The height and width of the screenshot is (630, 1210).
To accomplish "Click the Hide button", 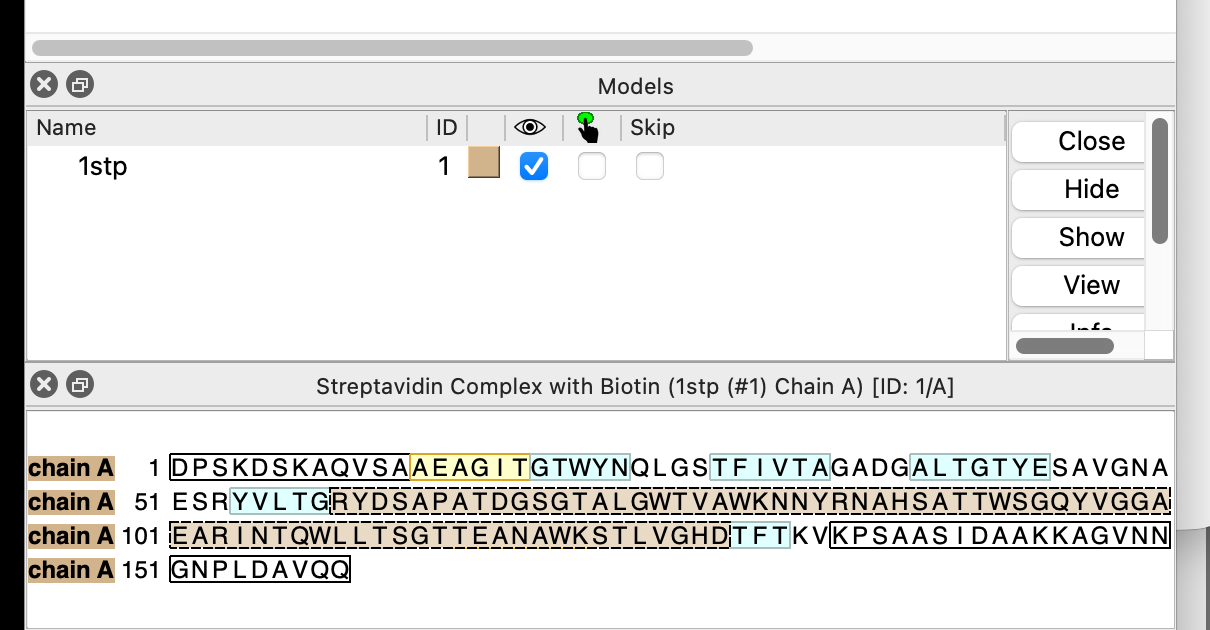I will tap(1079, 189).
